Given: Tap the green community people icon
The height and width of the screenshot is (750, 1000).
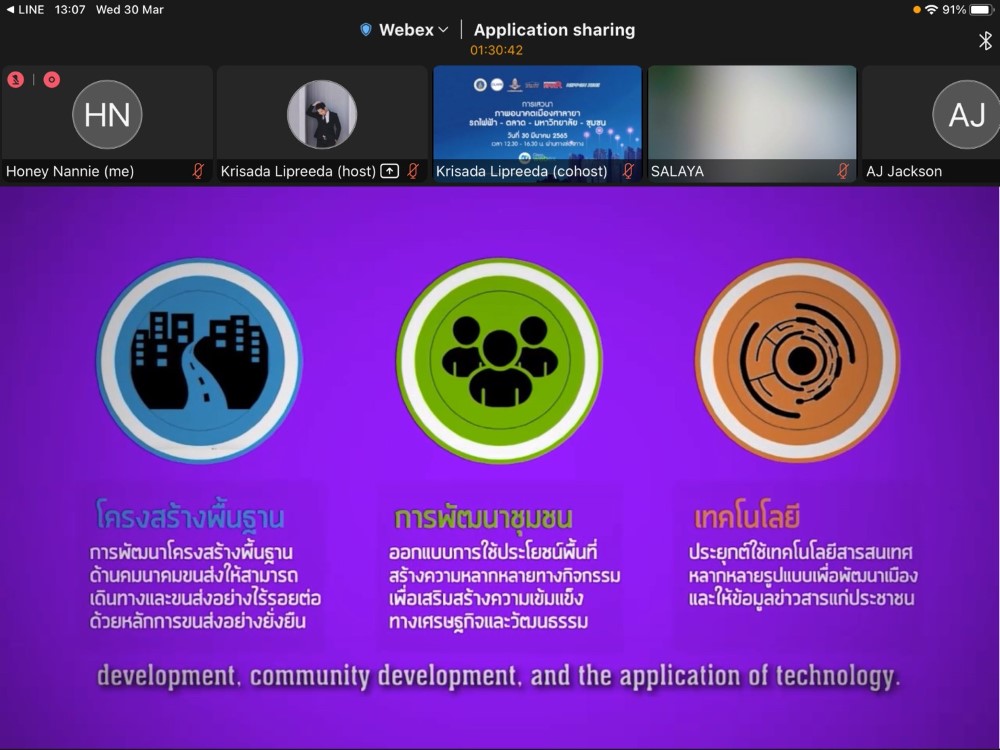Looking at the screenshot, I should pos(499,361).
